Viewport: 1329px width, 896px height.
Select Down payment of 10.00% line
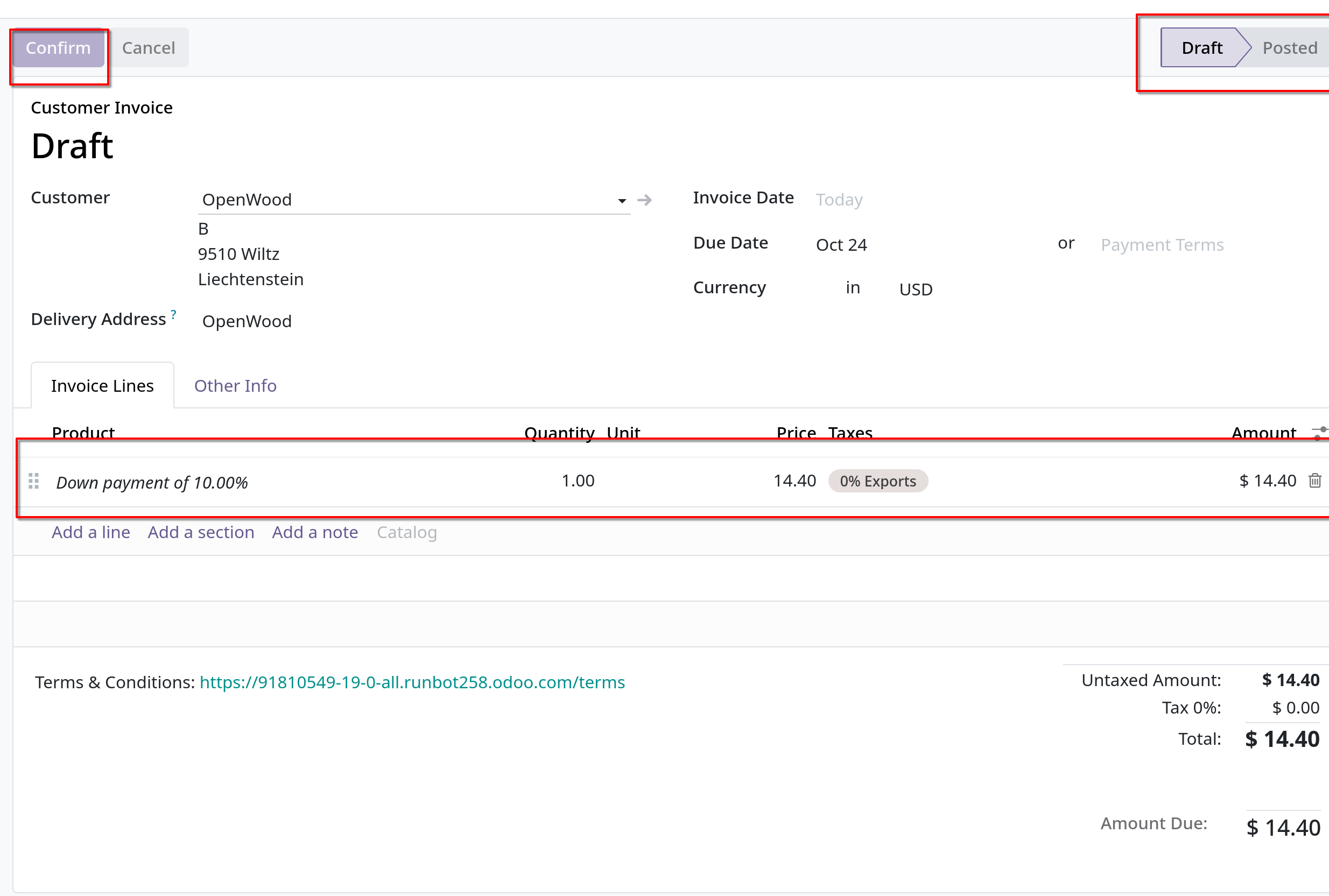152,483
